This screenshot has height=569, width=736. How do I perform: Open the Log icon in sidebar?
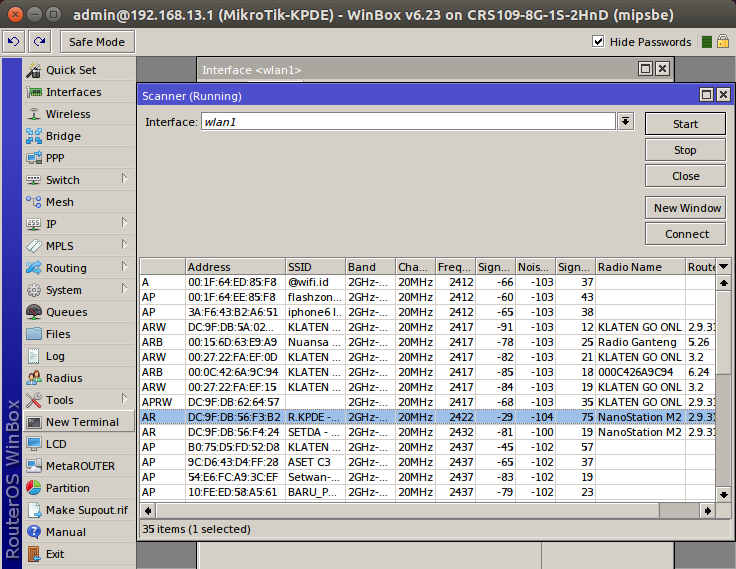[34, 356]
